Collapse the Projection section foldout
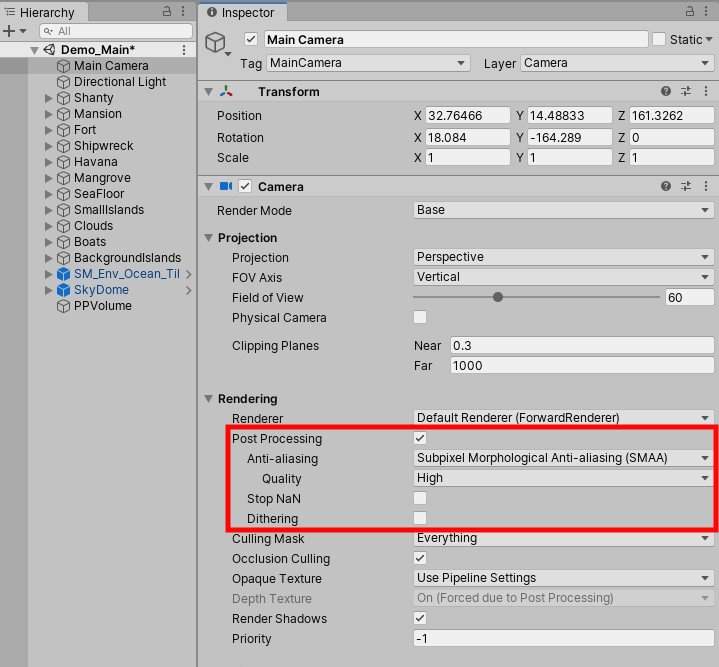This screenshot has height=667, width=719. click(209, 237)
